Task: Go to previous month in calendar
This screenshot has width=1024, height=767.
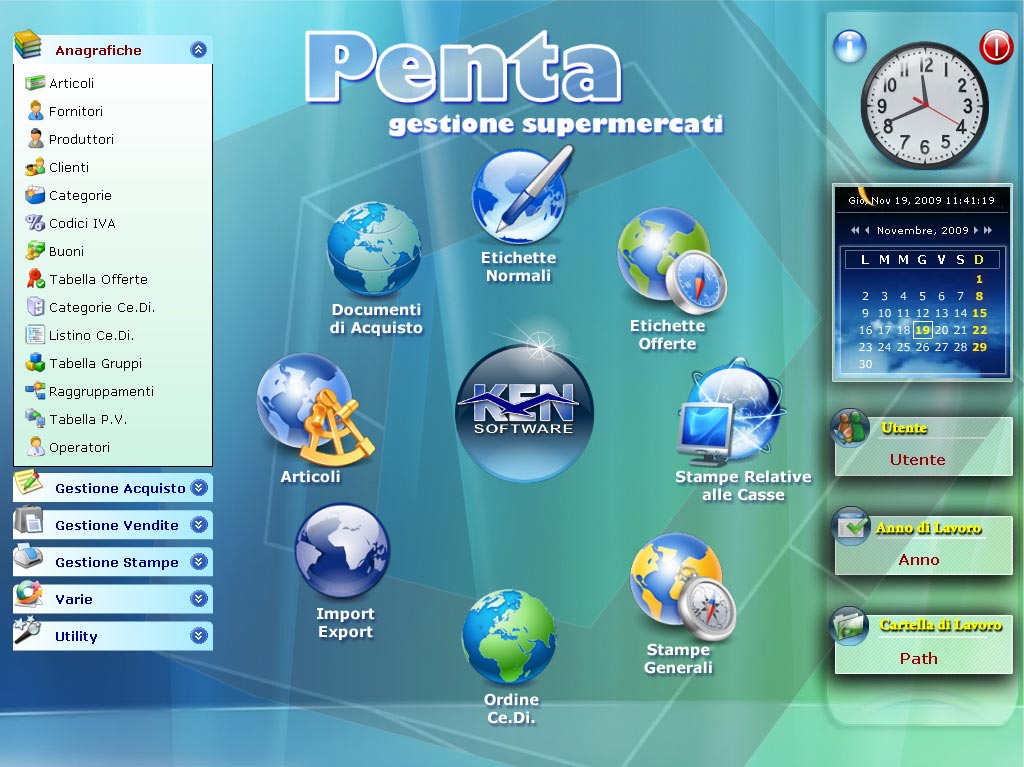Action: pyautogui.click(x=867, y=230)
